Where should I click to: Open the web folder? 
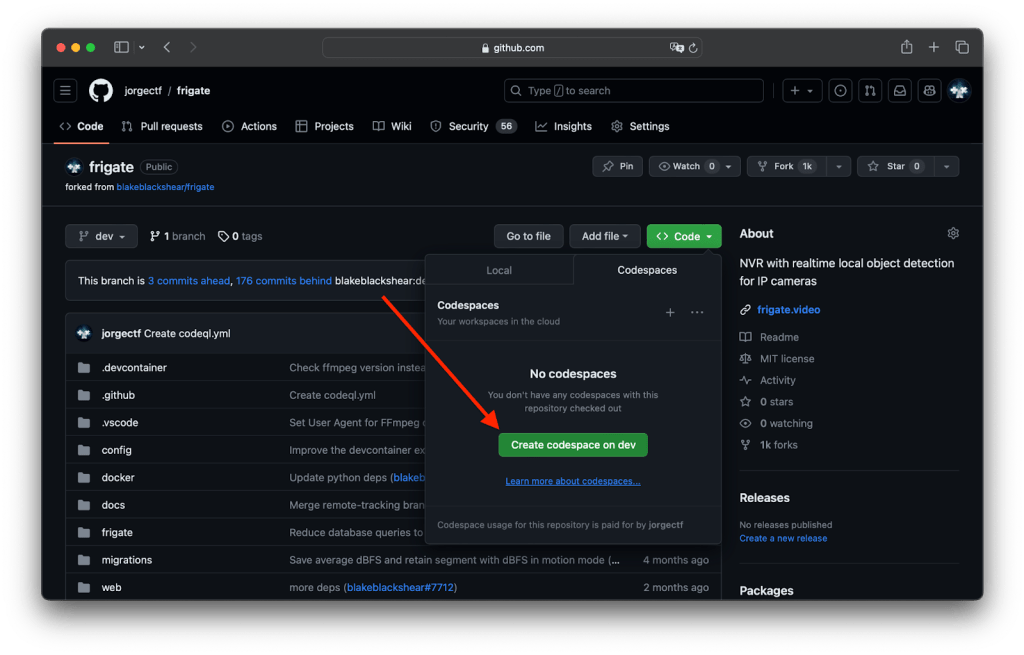point(112,587)
